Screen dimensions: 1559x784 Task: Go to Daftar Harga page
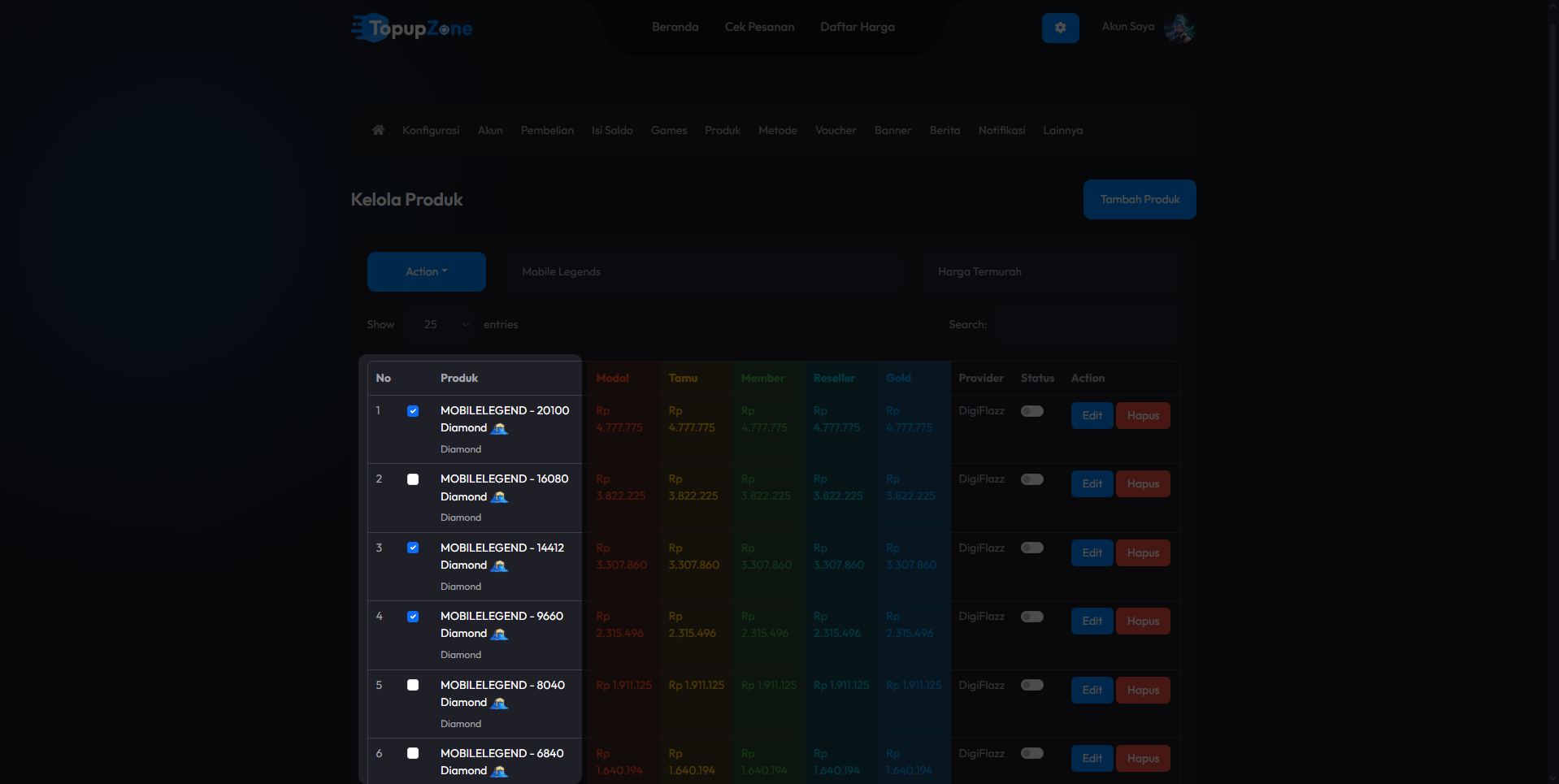[x=858, y=27]
